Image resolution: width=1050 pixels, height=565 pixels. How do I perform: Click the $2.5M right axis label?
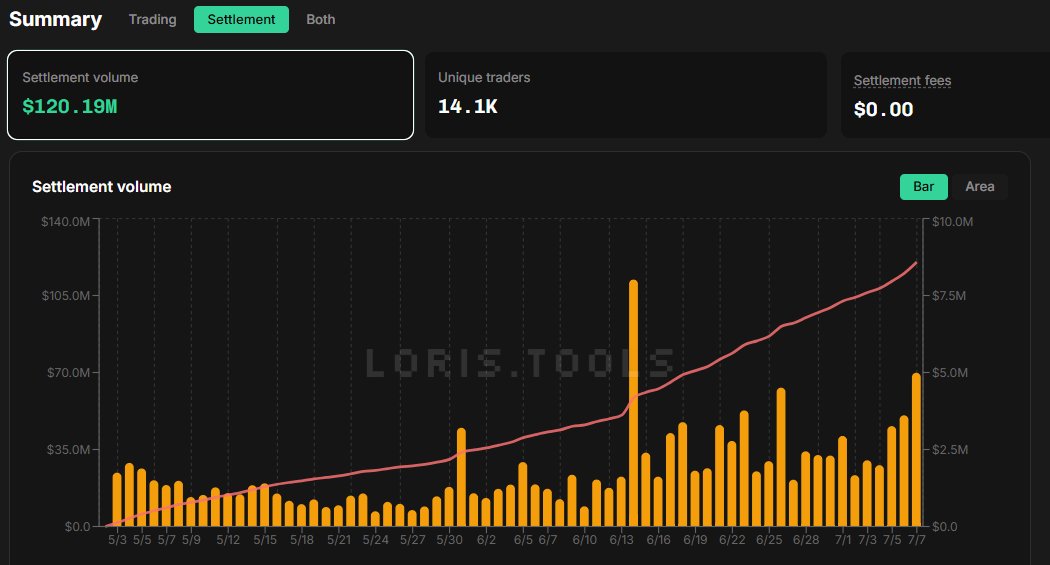point(950,449)
